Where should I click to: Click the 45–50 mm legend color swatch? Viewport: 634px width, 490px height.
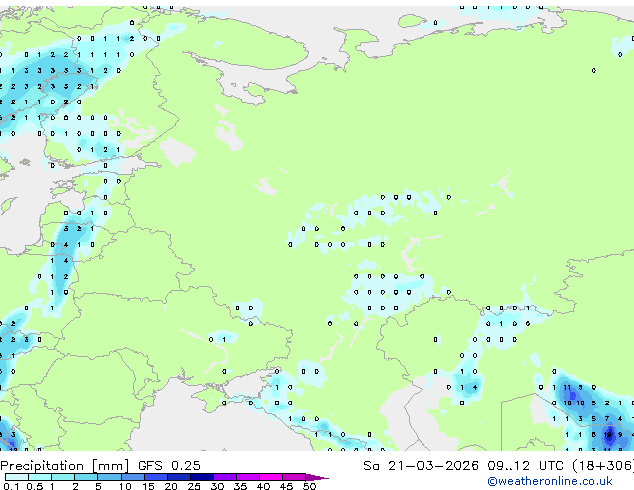point(294,477)
